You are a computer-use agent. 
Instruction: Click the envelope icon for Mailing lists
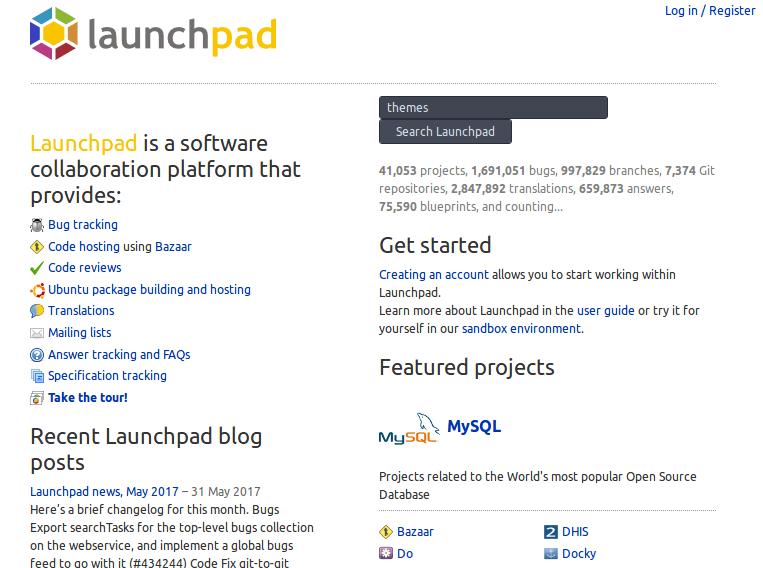[37, 333]
